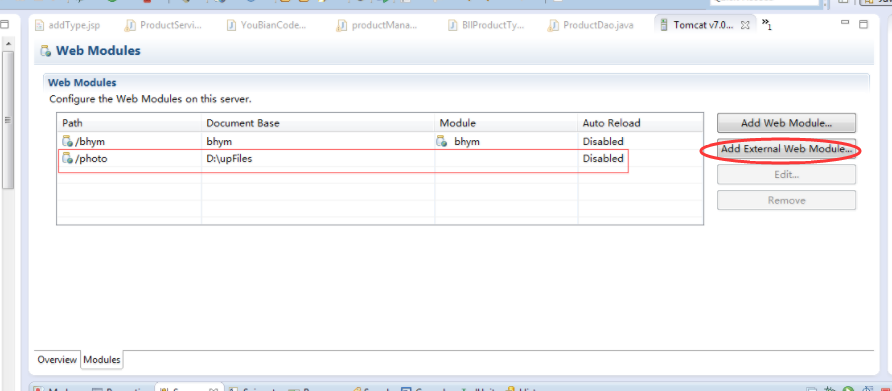Select the Modules page tab
The width and height of the screenshot is (892, 391).
tap(102, 360)
